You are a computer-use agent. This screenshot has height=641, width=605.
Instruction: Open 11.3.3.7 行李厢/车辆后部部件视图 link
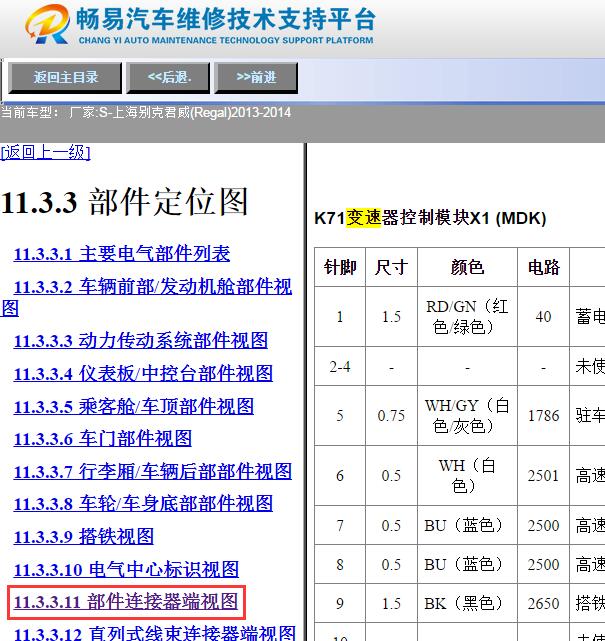coord(153,472)
